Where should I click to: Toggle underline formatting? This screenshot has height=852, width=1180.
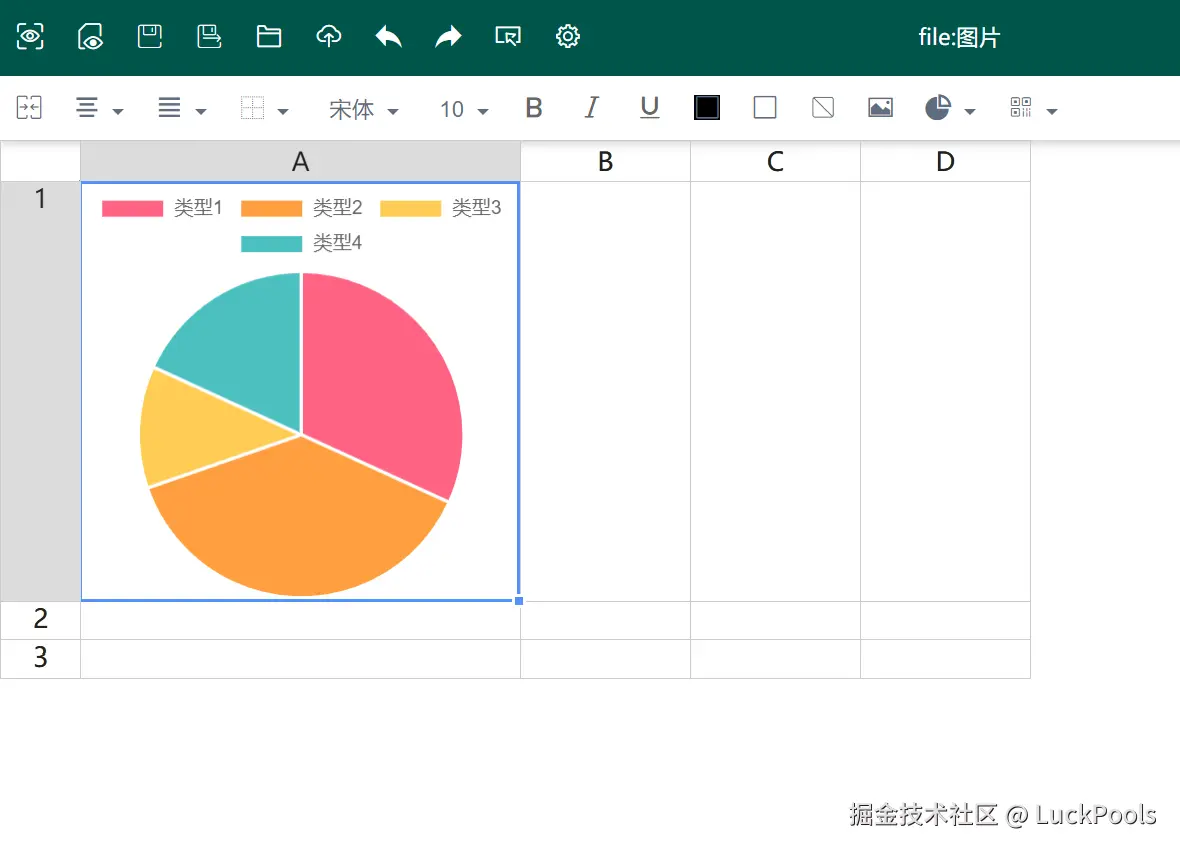point(649,108)
